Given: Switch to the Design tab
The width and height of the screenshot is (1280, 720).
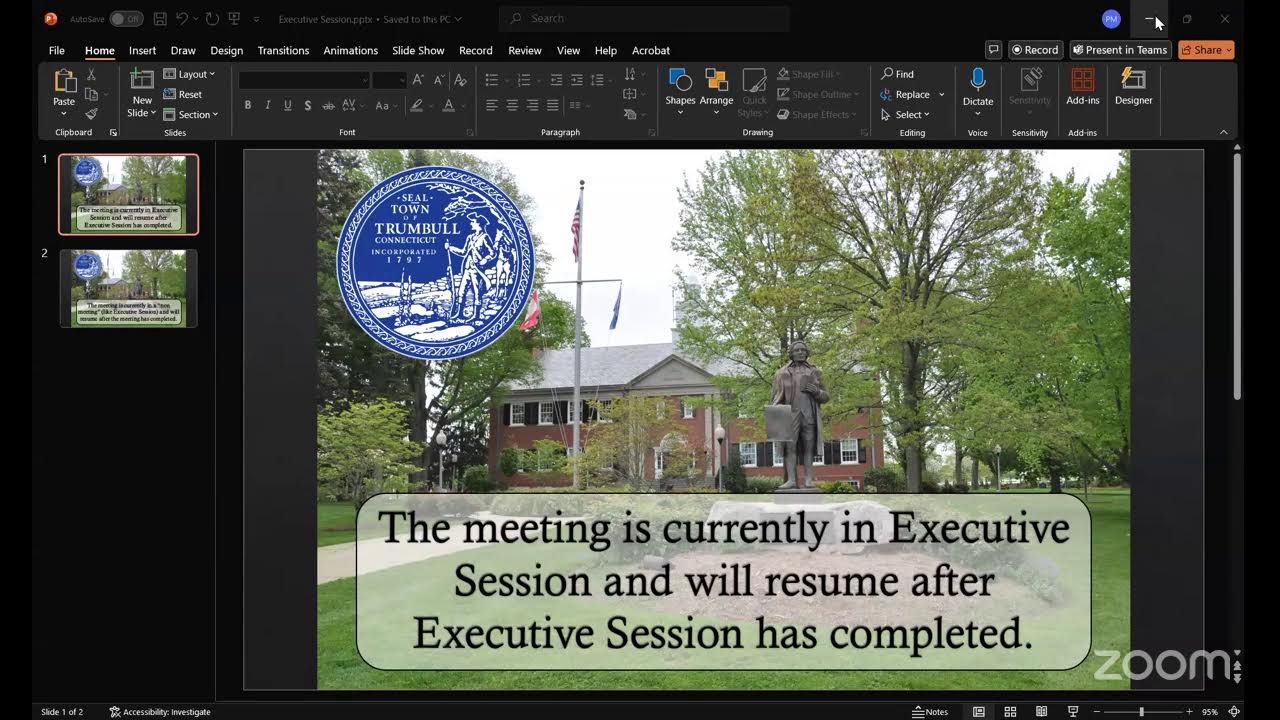Looking at the screenshot, I should (x=226, y=50).
